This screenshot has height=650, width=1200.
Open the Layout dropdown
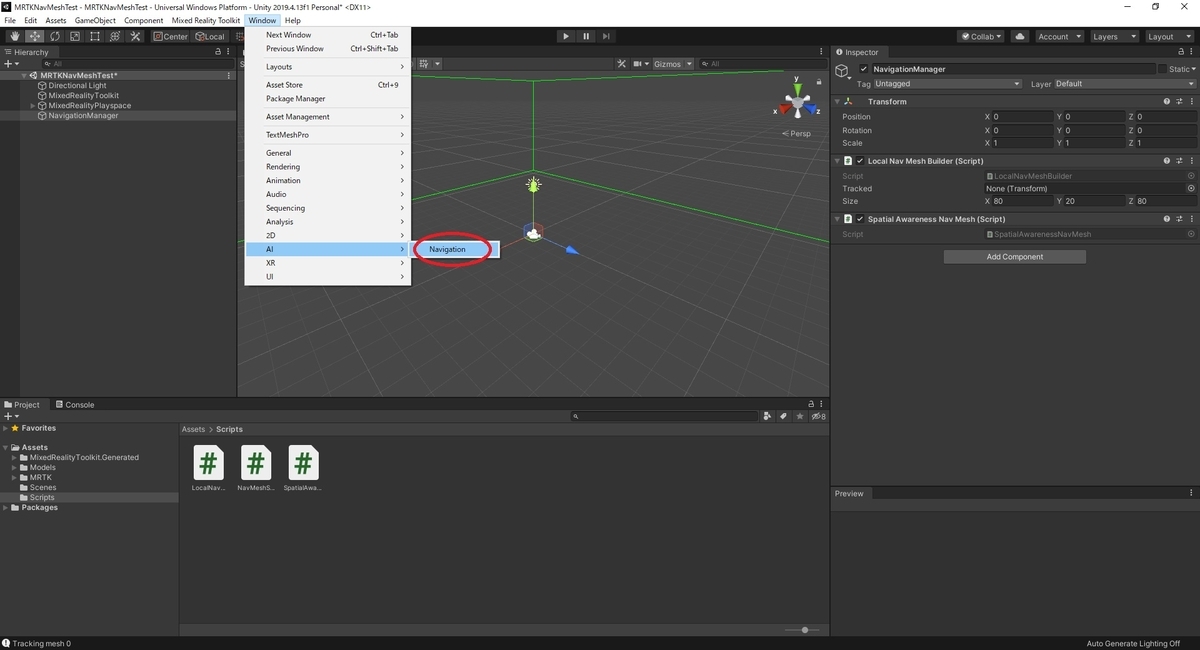pos(1168,36)
